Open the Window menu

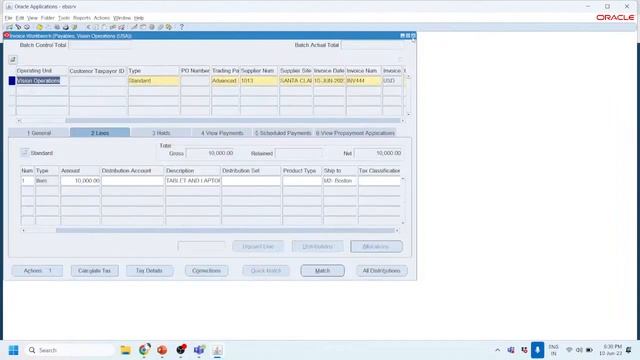122,18
